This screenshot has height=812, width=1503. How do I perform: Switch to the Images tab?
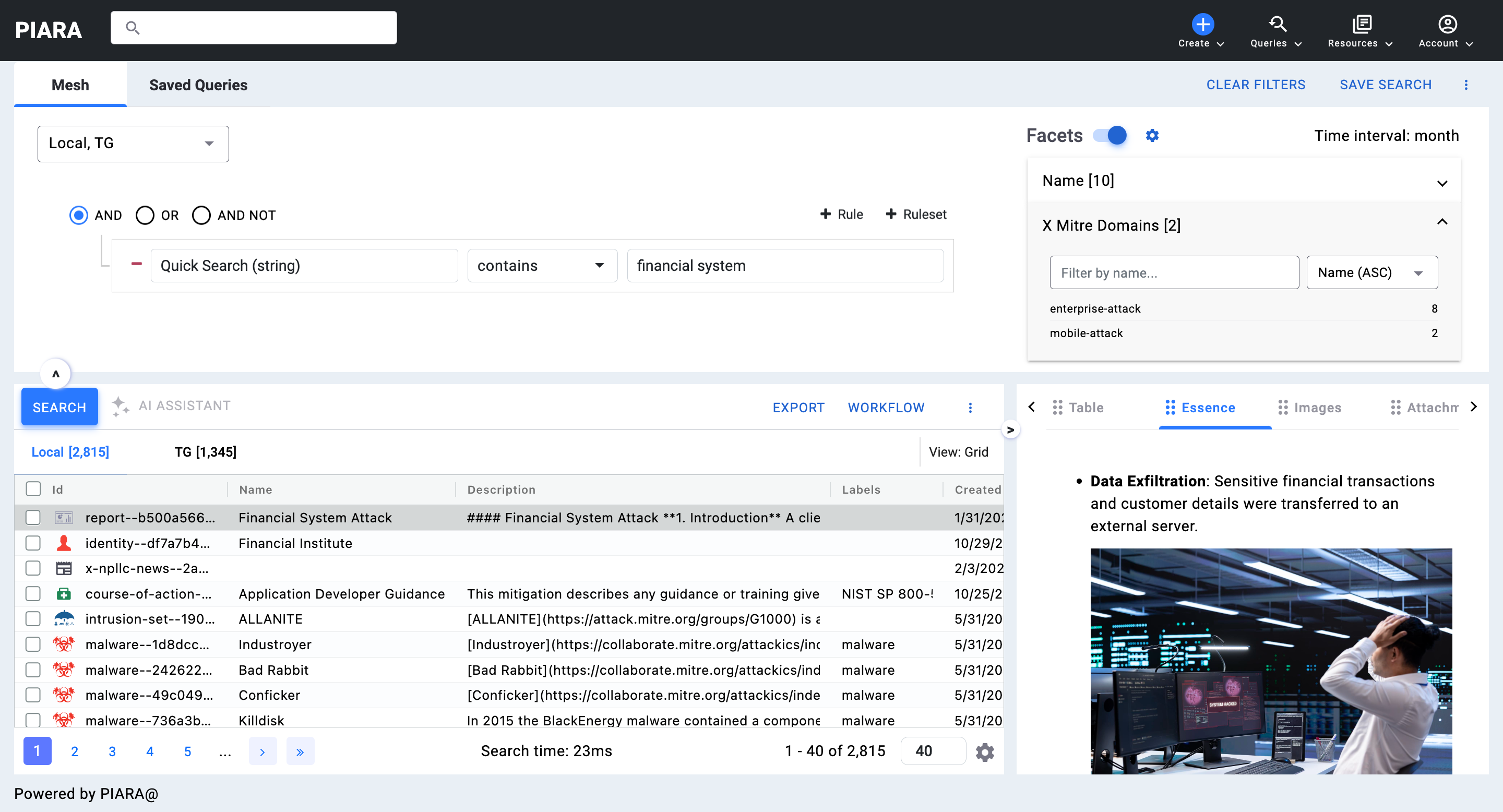click(1317, 407)
